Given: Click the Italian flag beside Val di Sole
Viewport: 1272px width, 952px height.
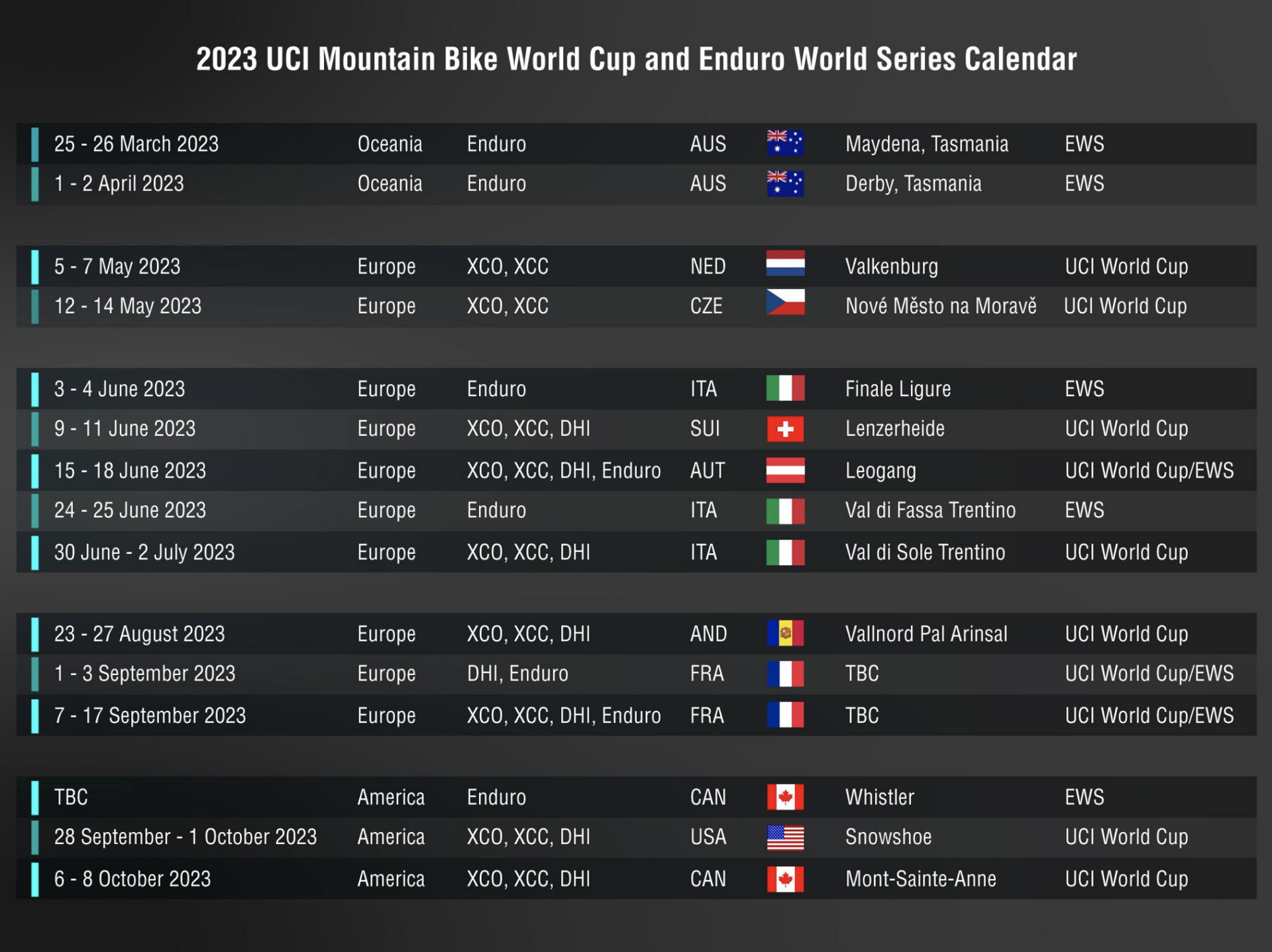Looking at the screenshot, I should click(785, 552).
